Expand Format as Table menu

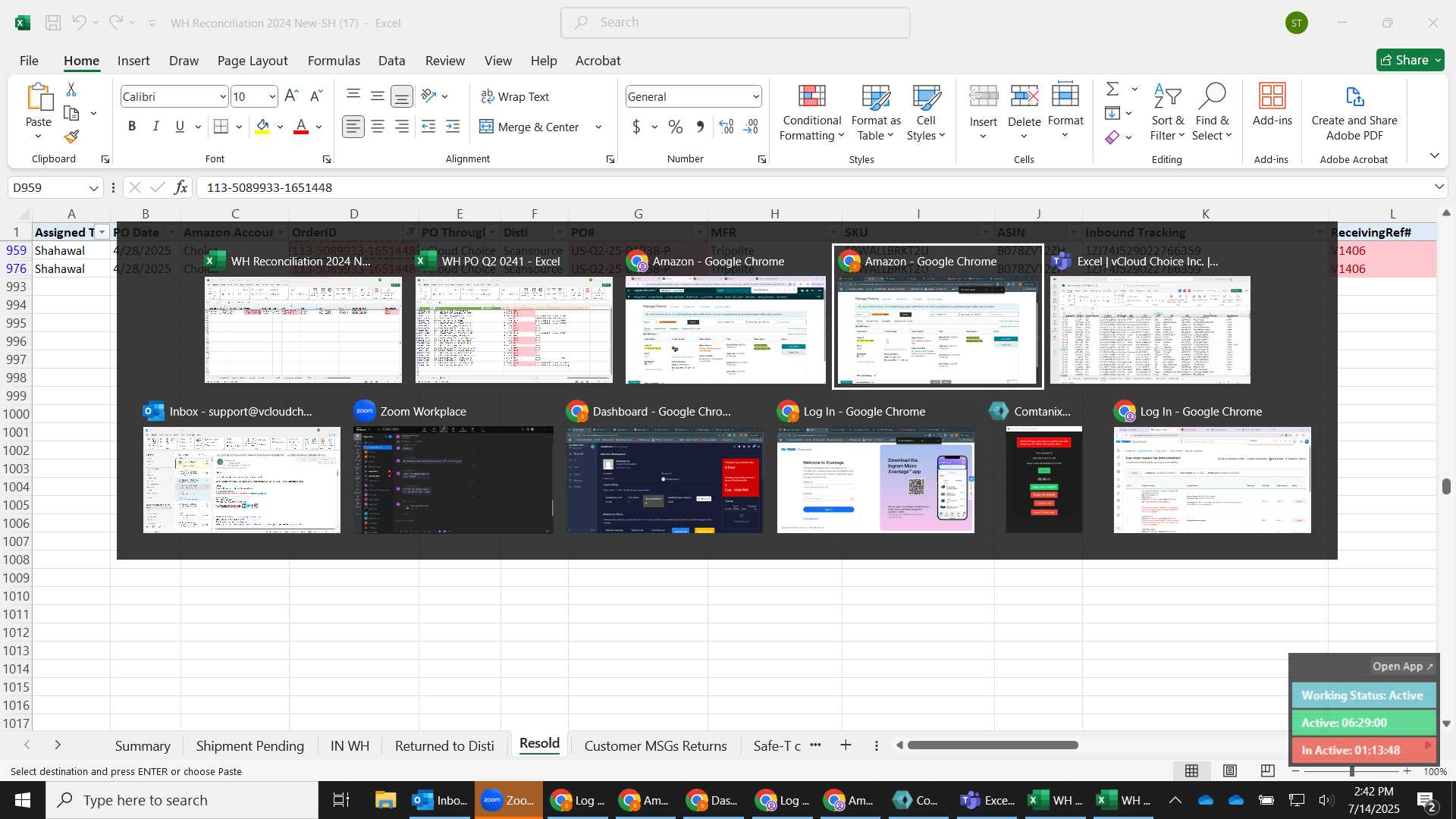tap(875, 112)
